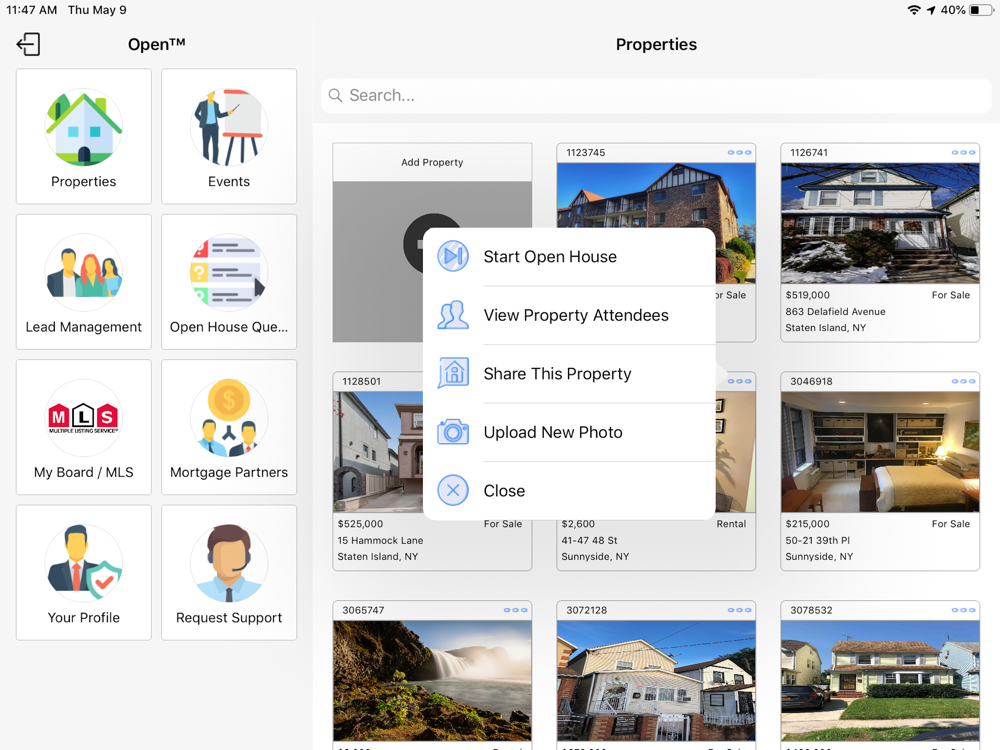This screenshot has height=750, width=1000.
Task: Click the $519,000 price text
Action: 807,295
